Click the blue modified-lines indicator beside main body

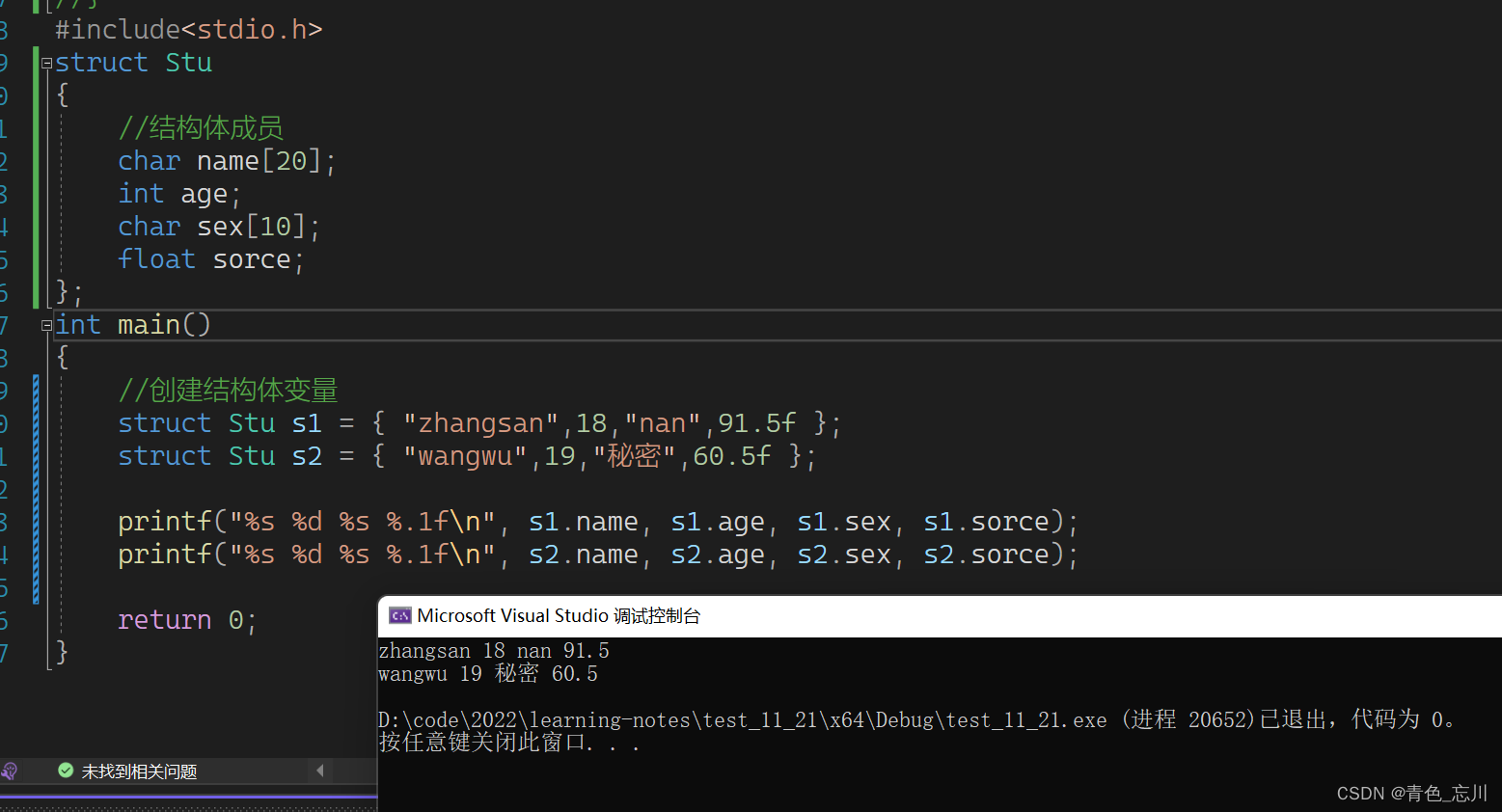point(35,487)
